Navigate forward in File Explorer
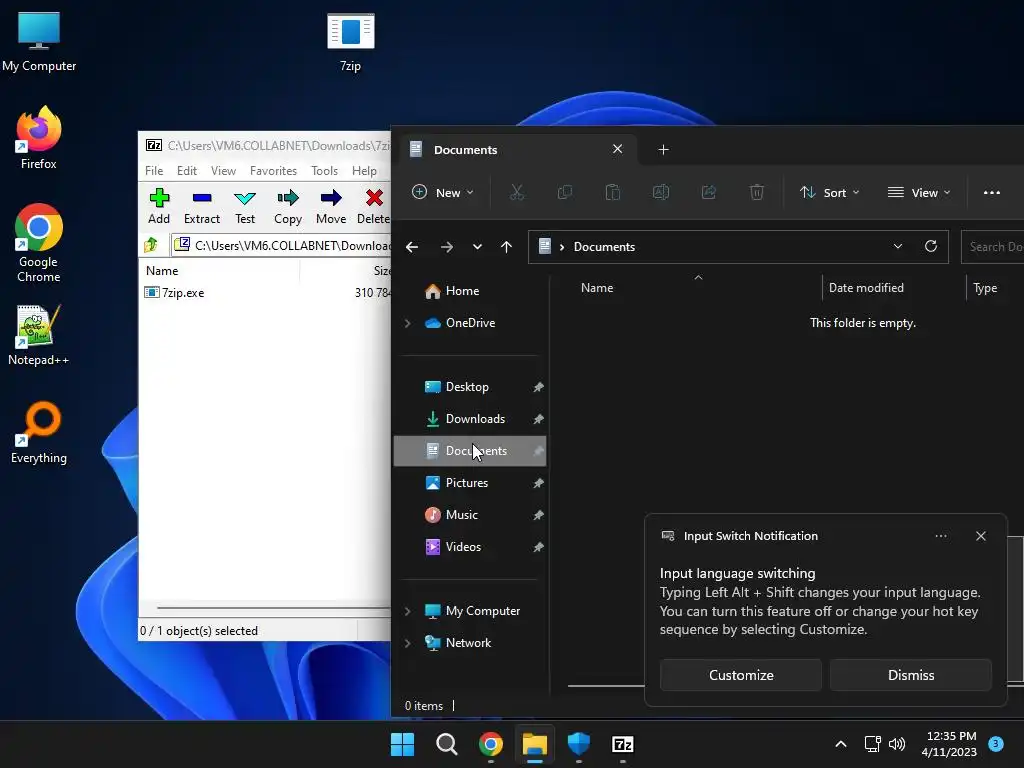The height and width of the screenshot is (768, 1024). (x=447, y=247)
